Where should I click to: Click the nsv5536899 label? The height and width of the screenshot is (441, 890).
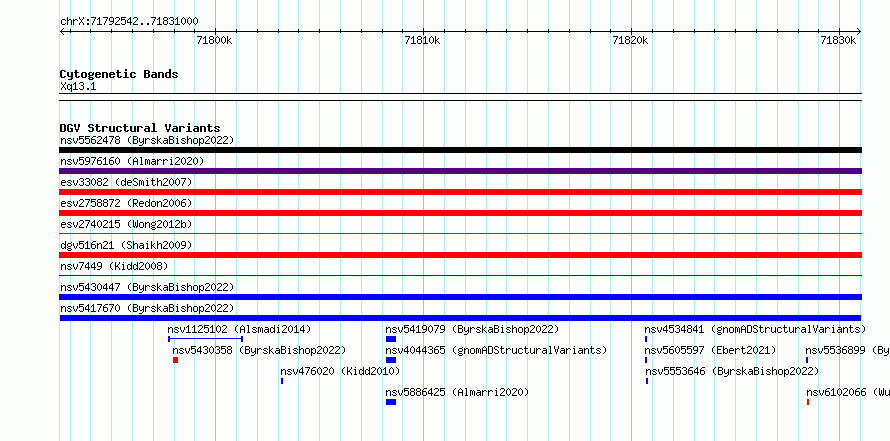pos(847,350)
